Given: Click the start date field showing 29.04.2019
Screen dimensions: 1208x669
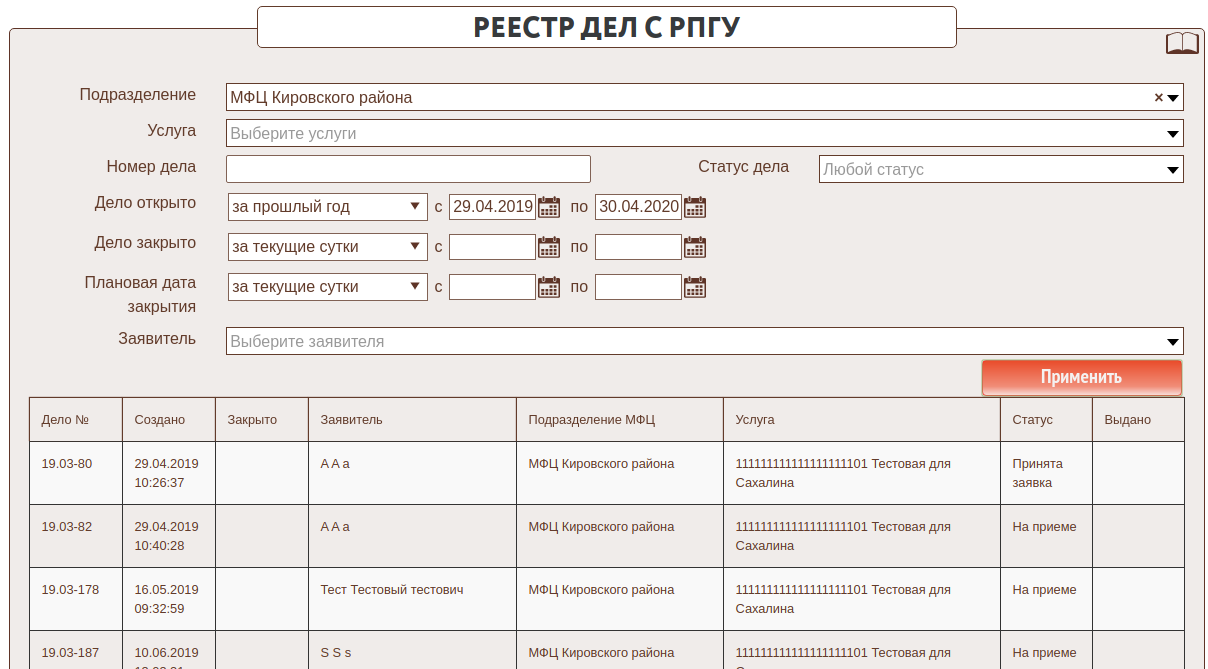Looking at the screenshot, I should (x=492, y=207).
